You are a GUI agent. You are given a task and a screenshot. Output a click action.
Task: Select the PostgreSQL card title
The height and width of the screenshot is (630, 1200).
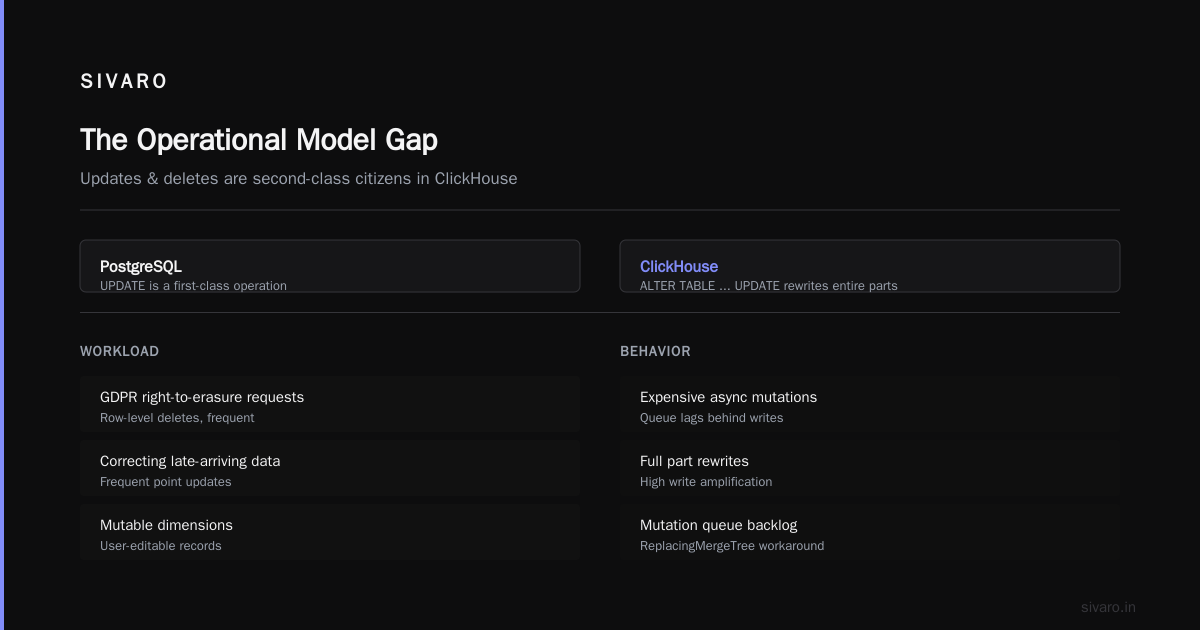pos(141,266)
